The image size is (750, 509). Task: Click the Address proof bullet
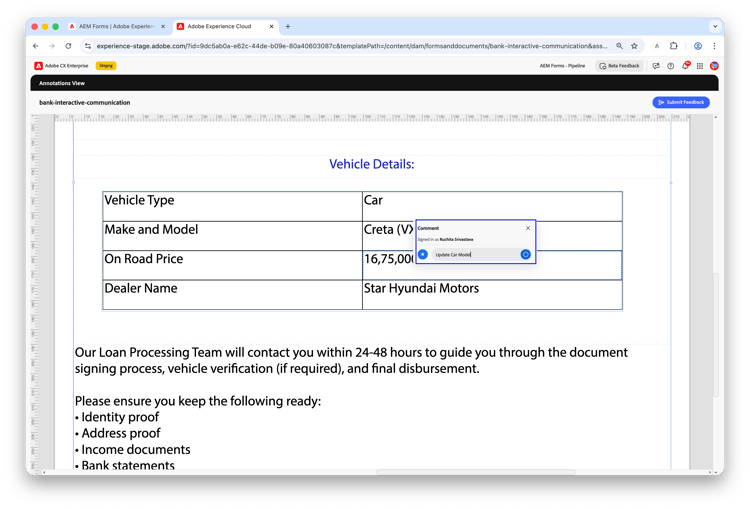(x=118, y=433)
